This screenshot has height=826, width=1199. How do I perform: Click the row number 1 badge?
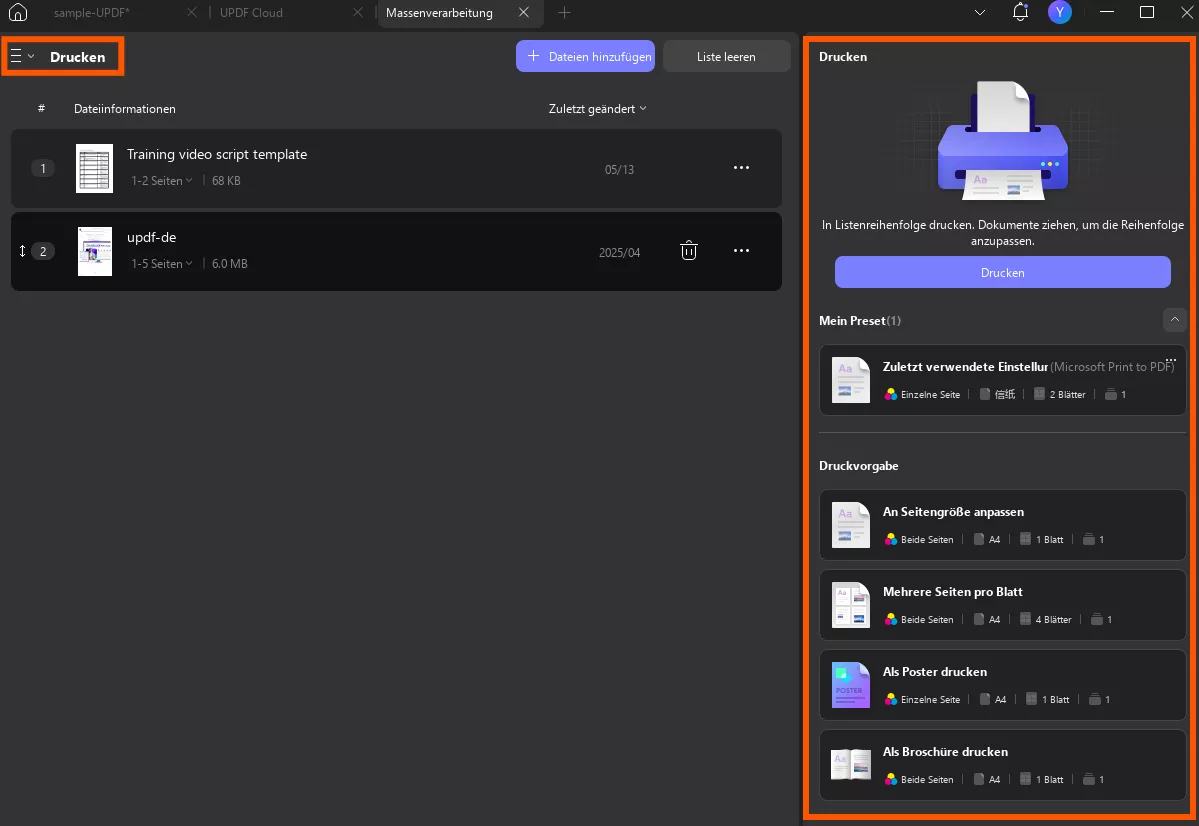point(43,168)
